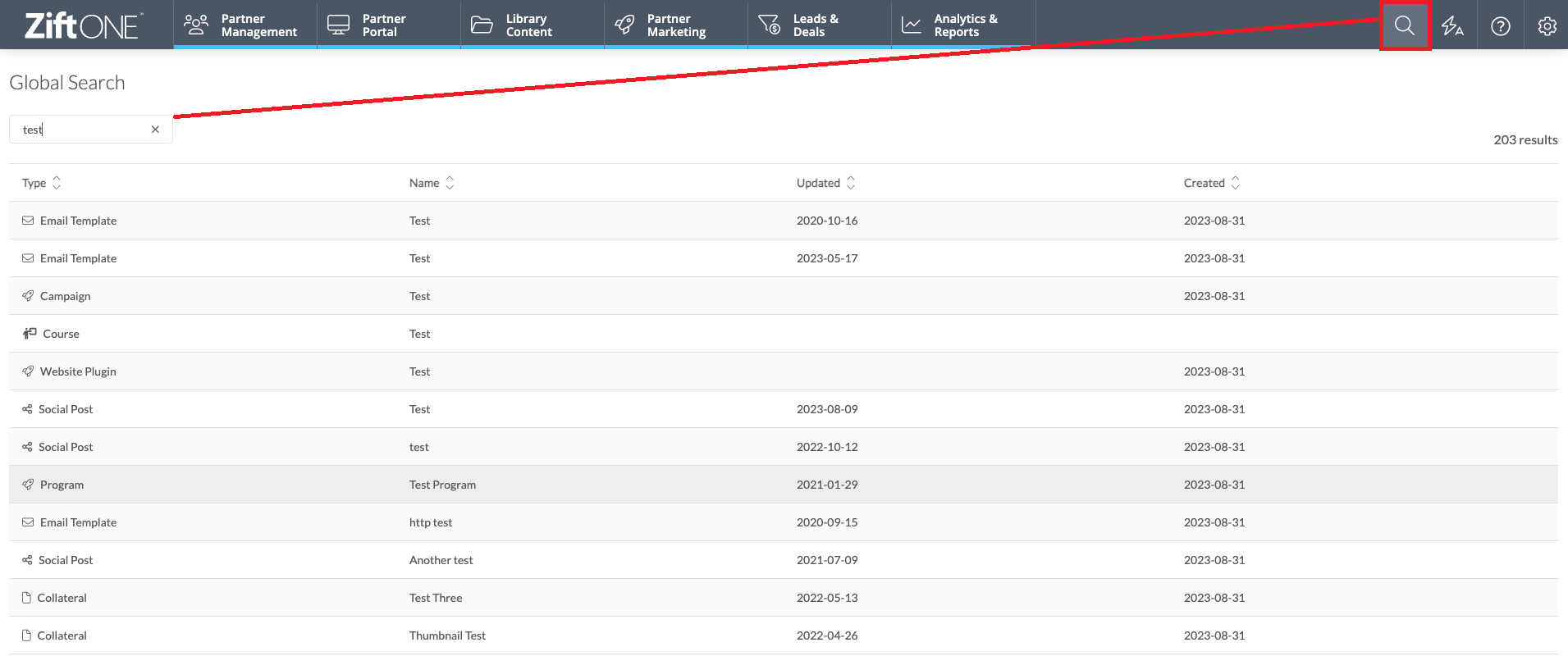Image resolution: width=1568 pixels, height=656 pixels.
Task: Open the Library Content menu
Action: pos(533,25)
